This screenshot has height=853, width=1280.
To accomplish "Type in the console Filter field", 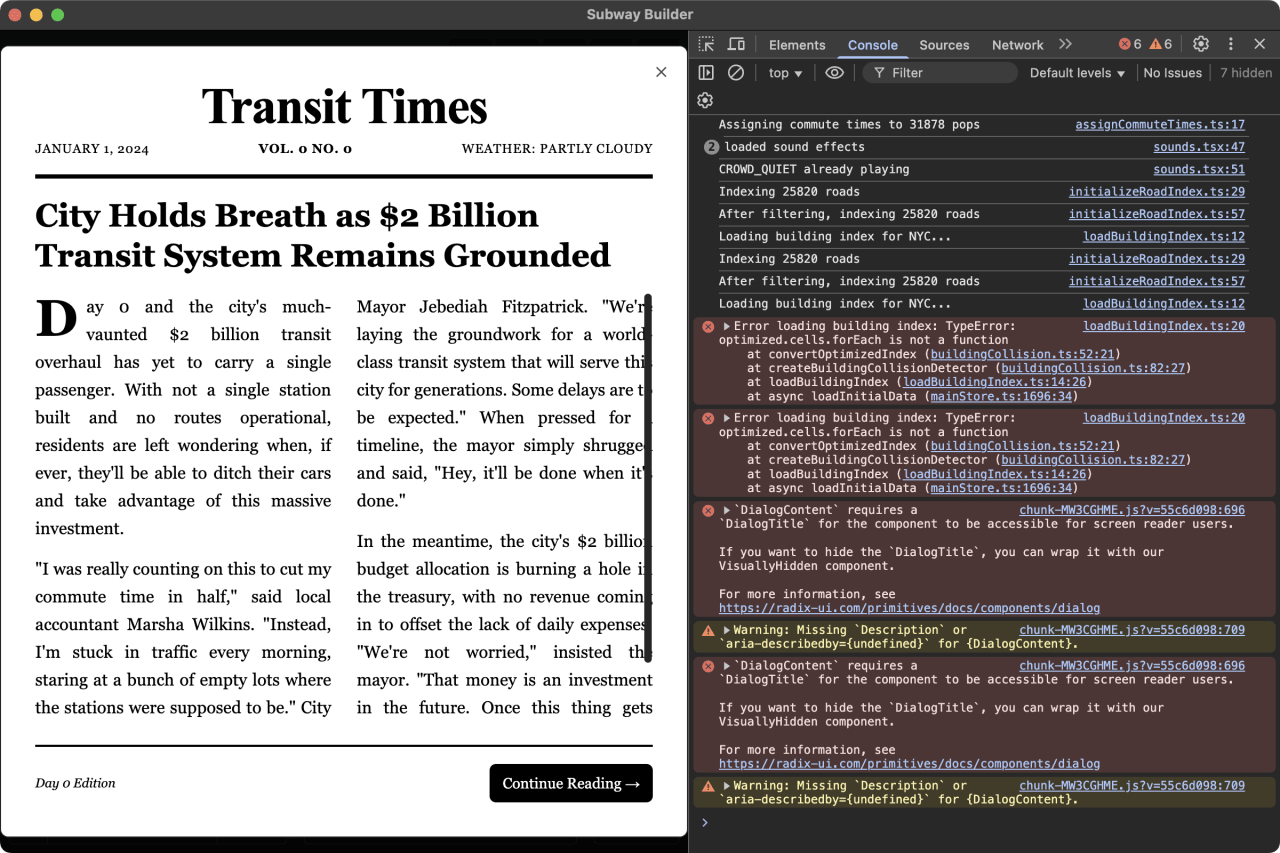I will [x=940, y=72].
